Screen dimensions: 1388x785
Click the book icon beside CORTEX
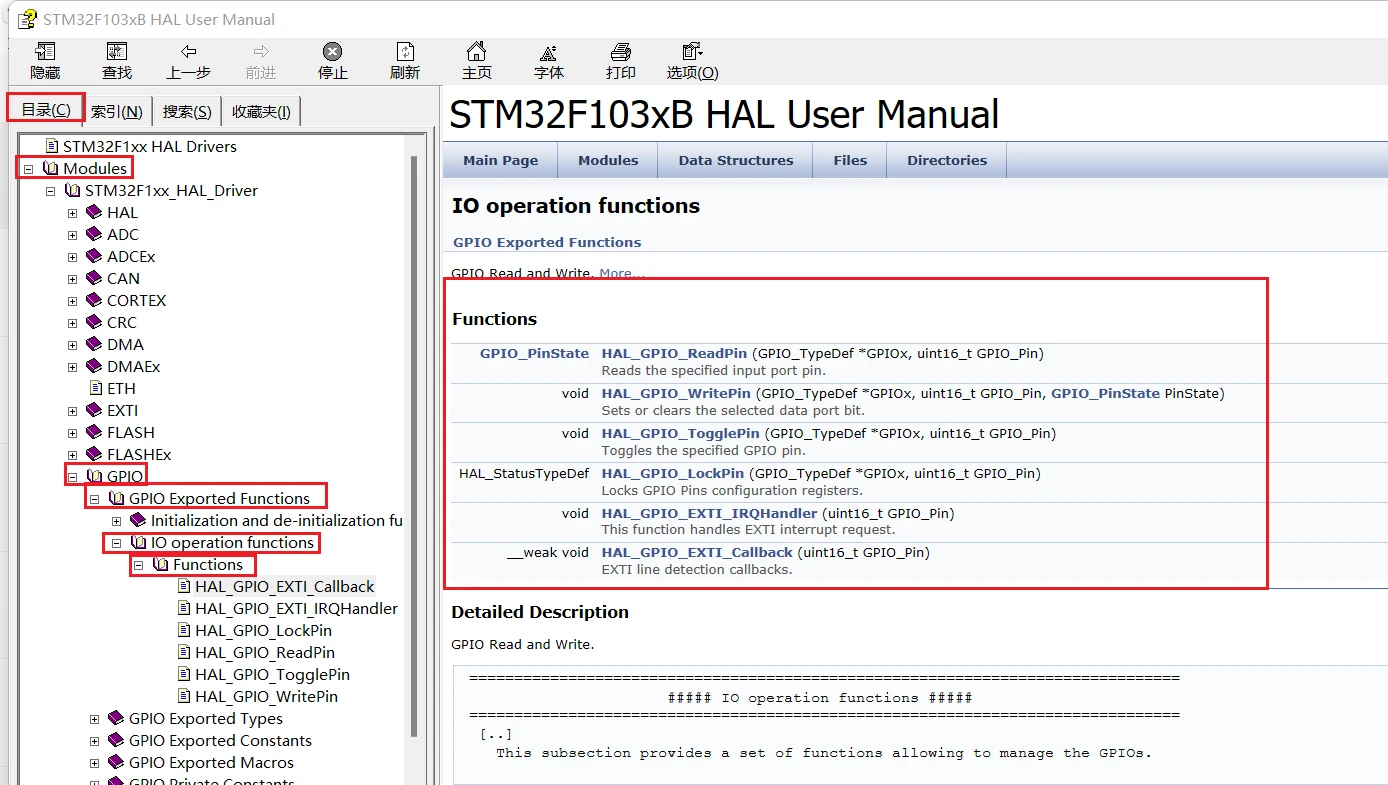pos(94,300)
